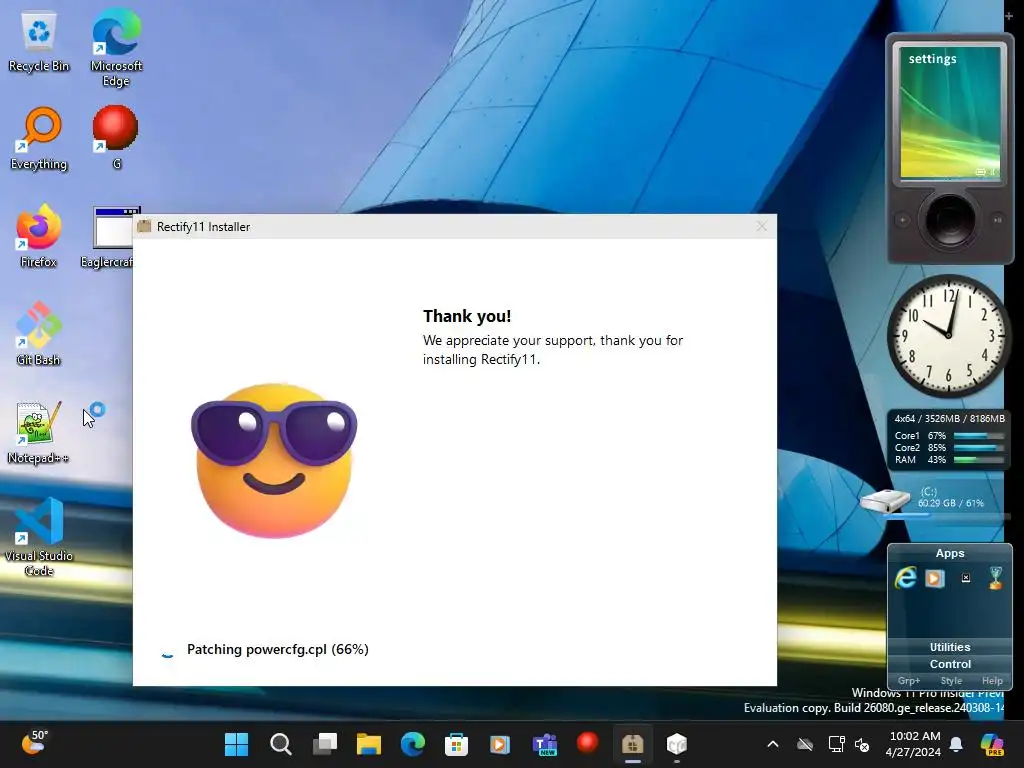Open Microsoft Teams from the taskbar
The image size is (1024, 768).
coord(545,744)
